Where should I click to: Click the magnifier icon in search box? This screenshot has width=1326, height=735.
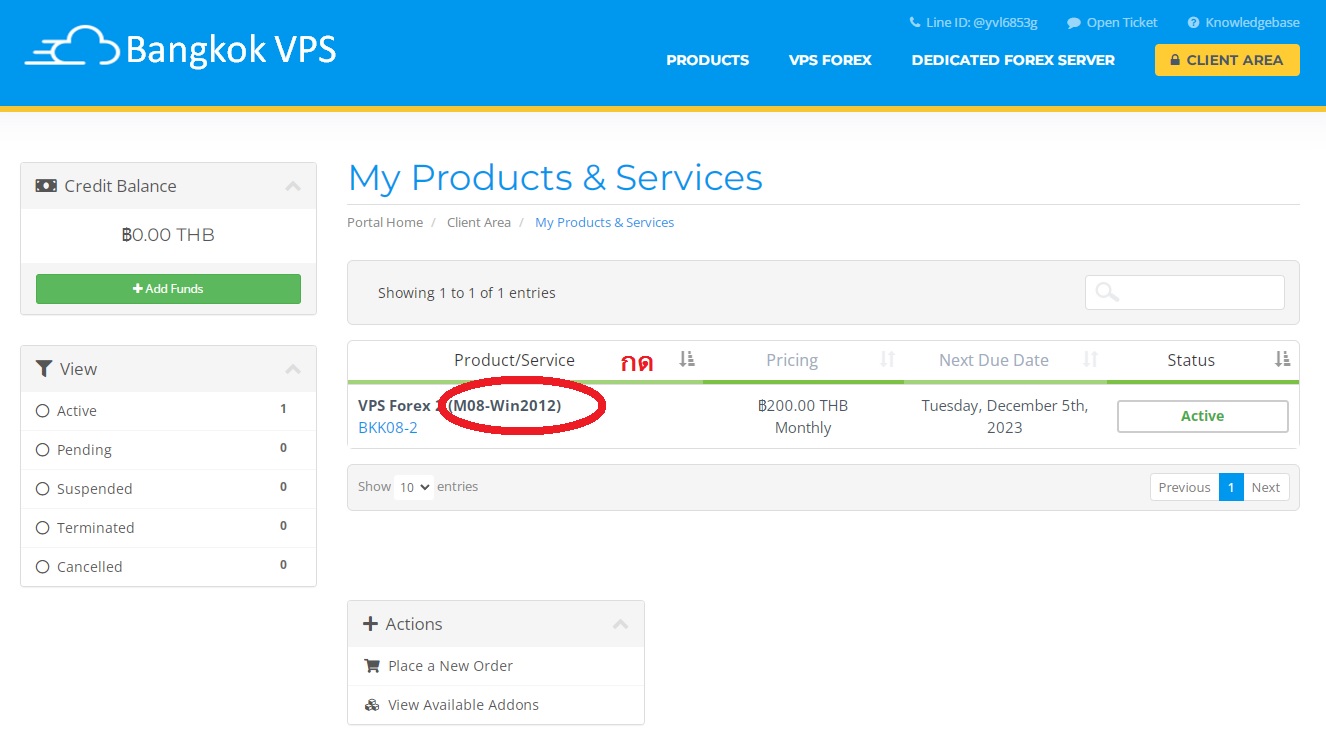tap(1107, 292)
